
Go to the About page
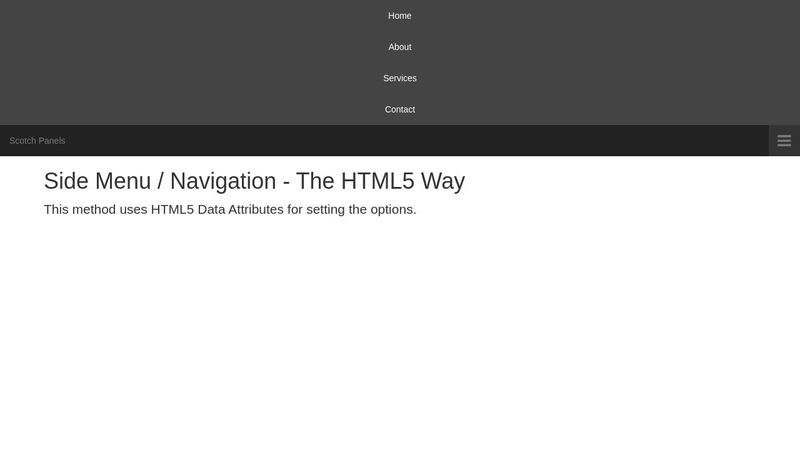399,47
